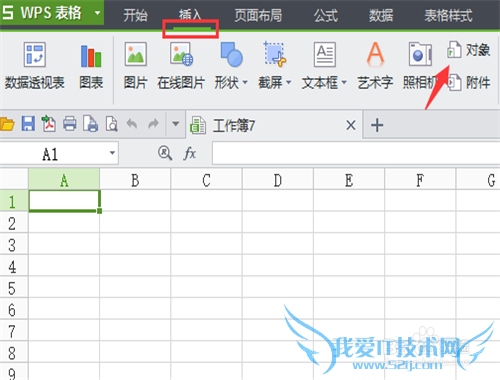Insert an Attachment (附件)

tap(469, 82)
